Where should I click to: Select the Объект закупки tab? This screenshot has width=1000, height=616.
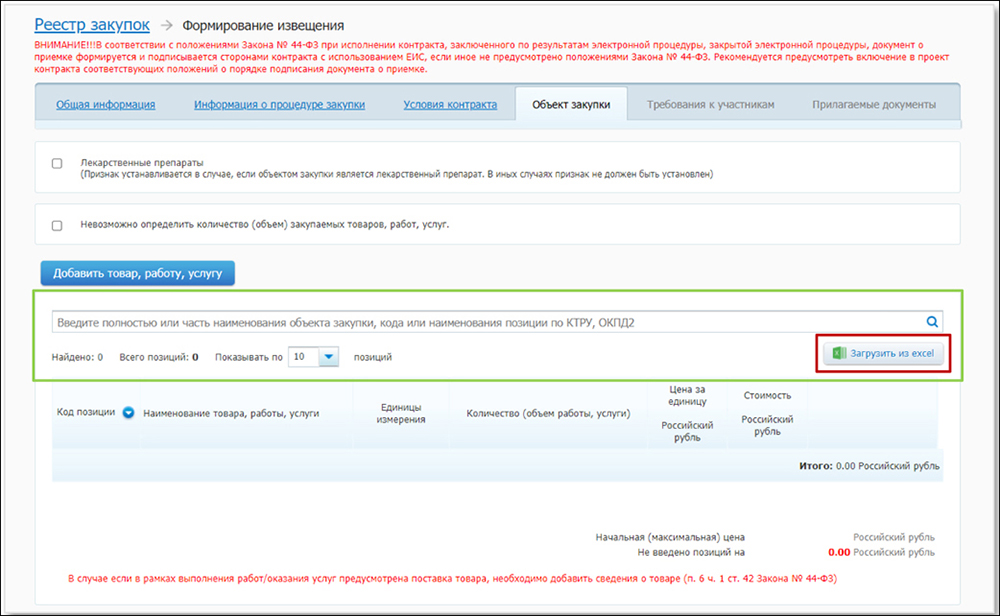click(571, 105)
